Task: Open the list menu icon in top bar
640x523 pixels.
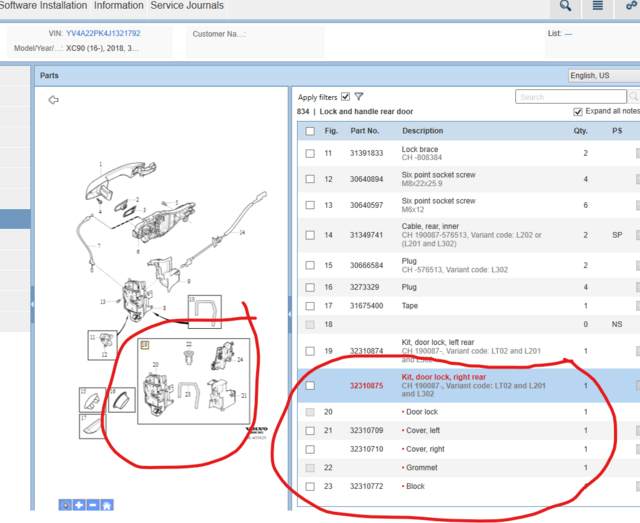Action: 598,7
